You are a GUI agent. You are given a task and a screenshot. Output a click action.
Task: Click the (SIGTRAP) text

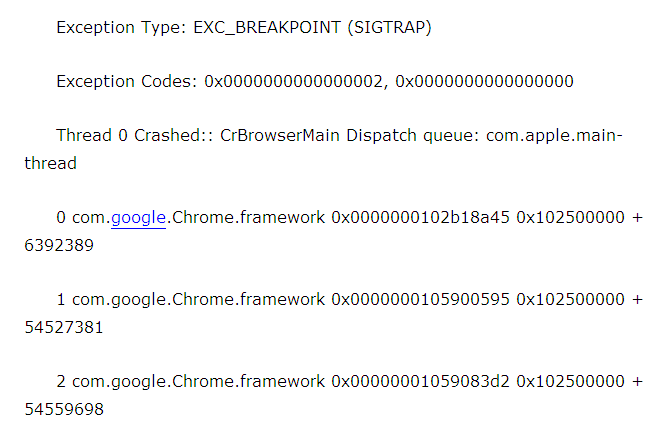(390, 27)
